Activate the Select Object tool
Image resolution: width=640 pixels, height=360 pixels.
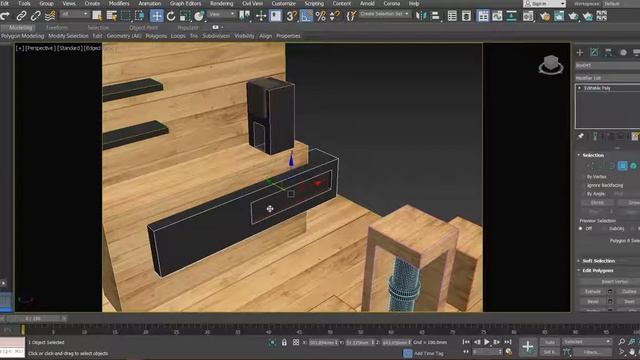tap(97, 16)
